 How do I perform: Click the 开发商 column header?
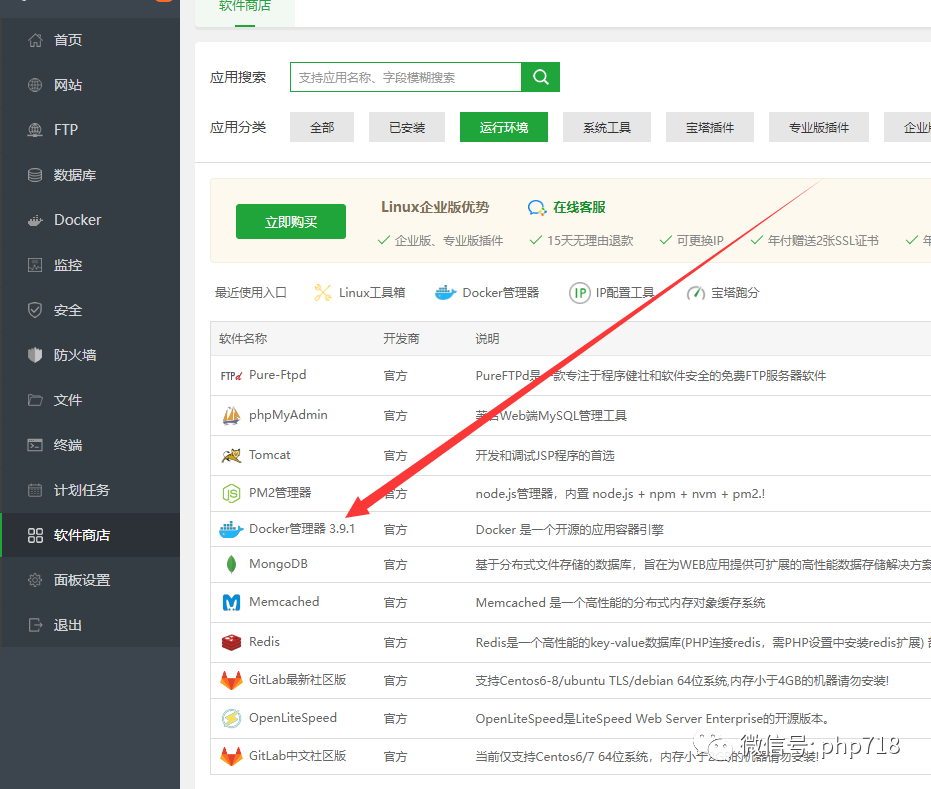pos(401,338)
